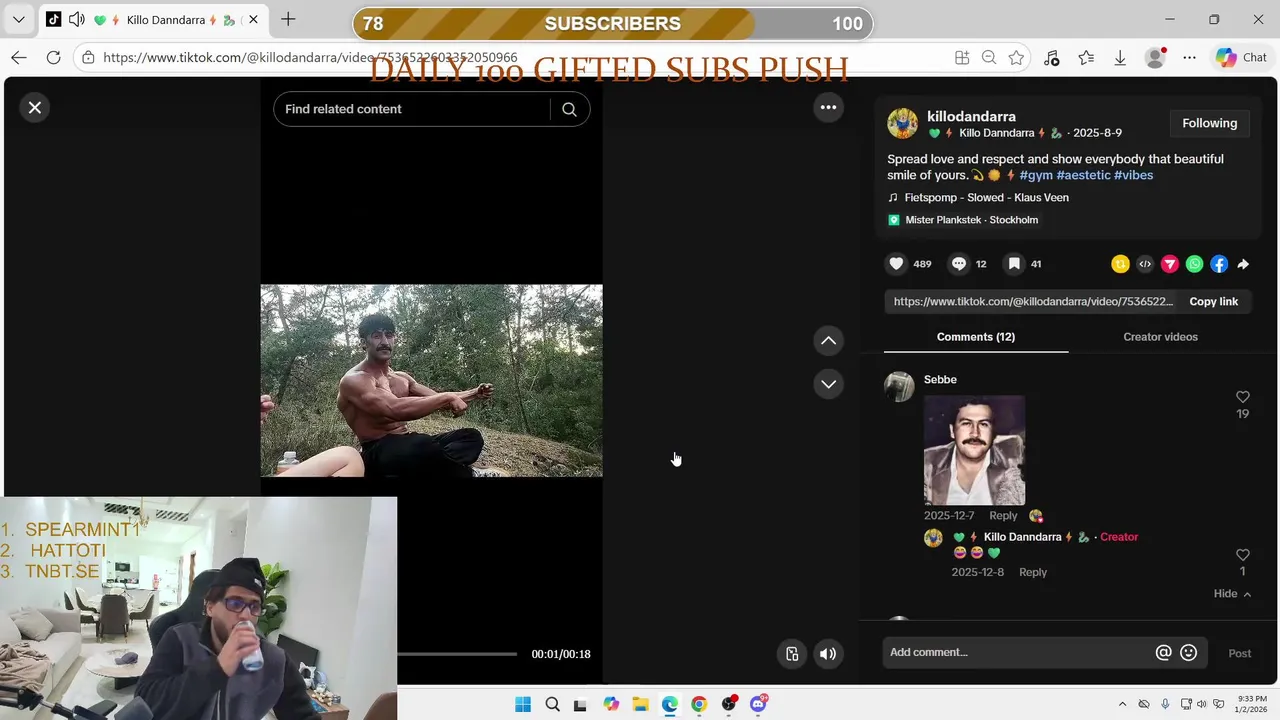Go to the next video with down arrow
1280x720 pixels.
828,384
